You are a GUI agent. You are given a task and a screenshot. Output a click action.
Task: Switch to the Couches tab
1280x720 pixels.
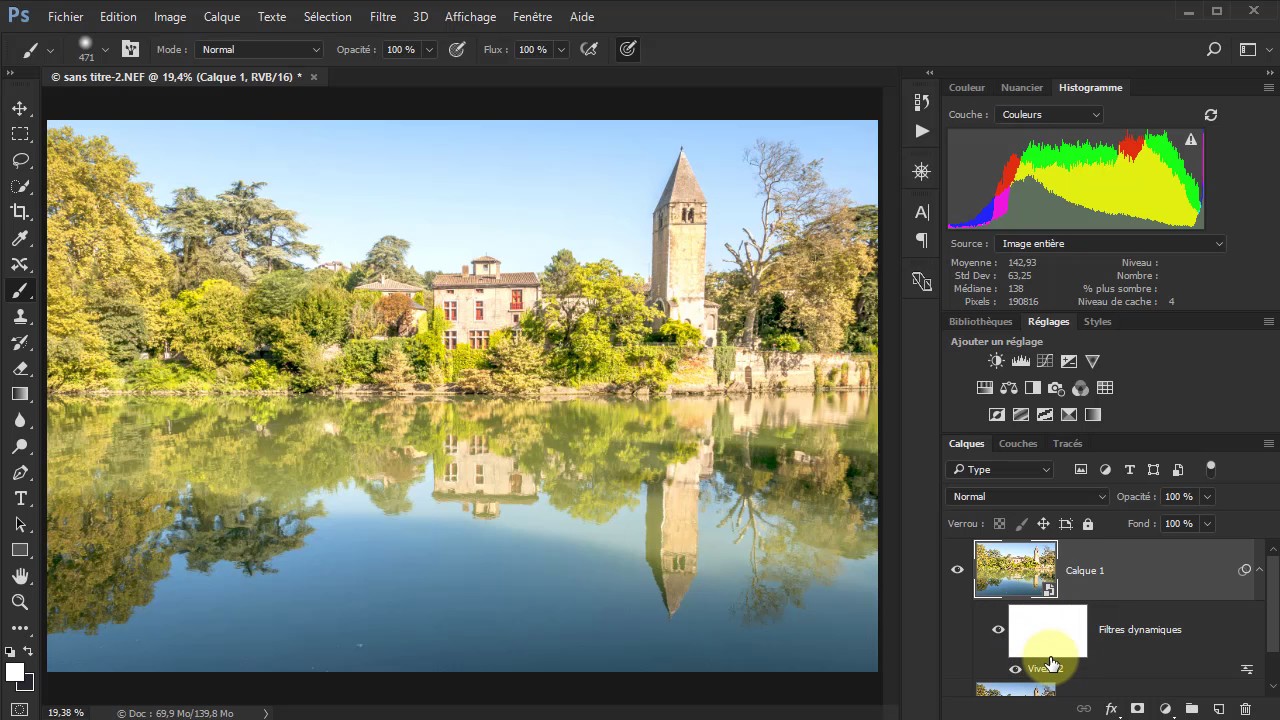pyautogui.click(x=1017, y=444)
